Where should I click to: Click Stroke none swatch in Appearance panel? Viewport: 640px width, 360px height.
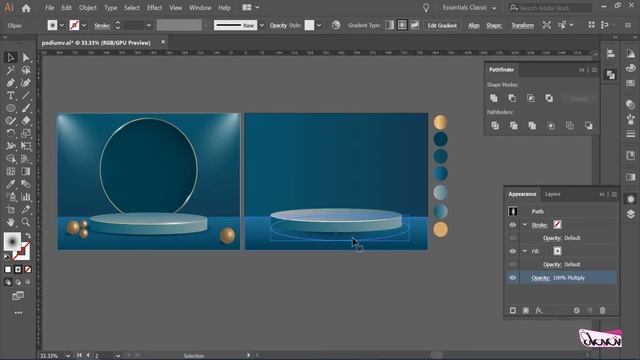point(557,224)
